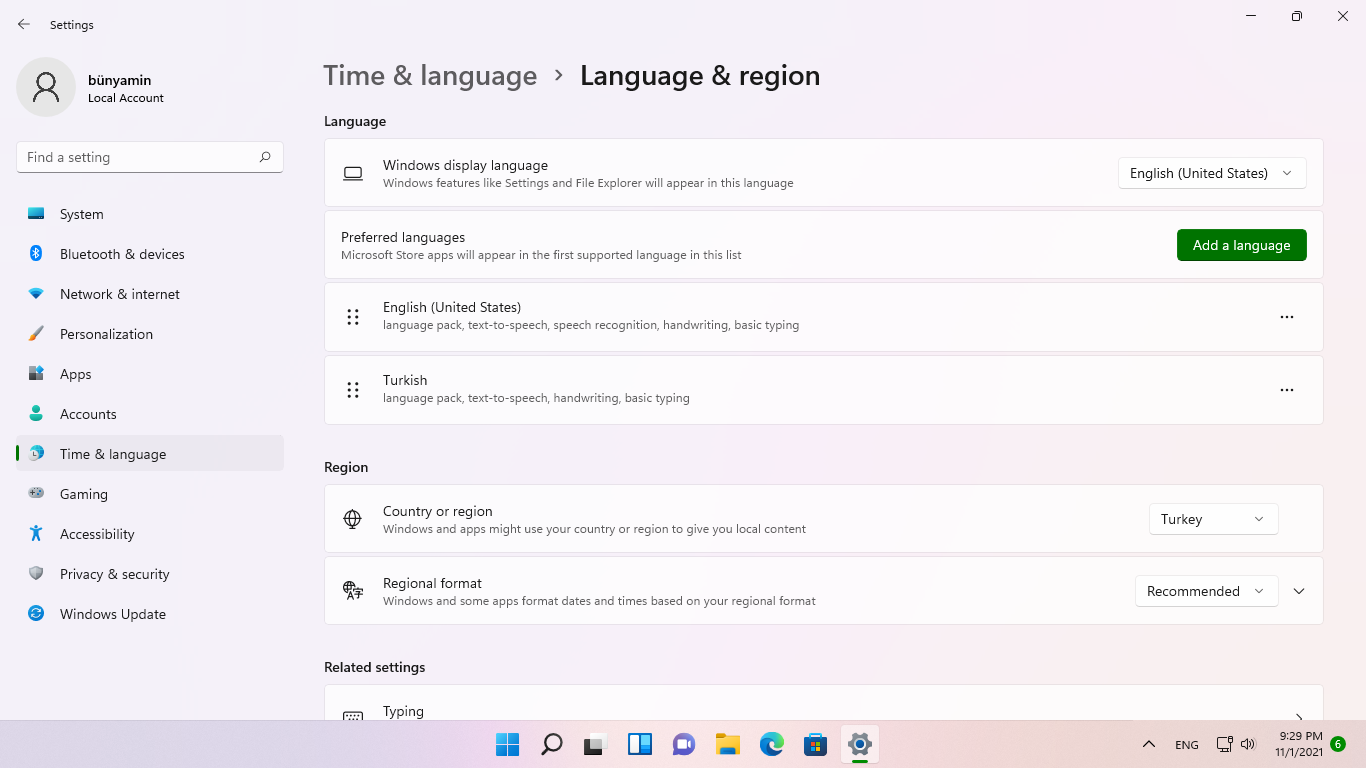Open File Explorer from taskbar
This screenshot has height=768, width=1366.
pyautogui.click(x=728, y=744)
